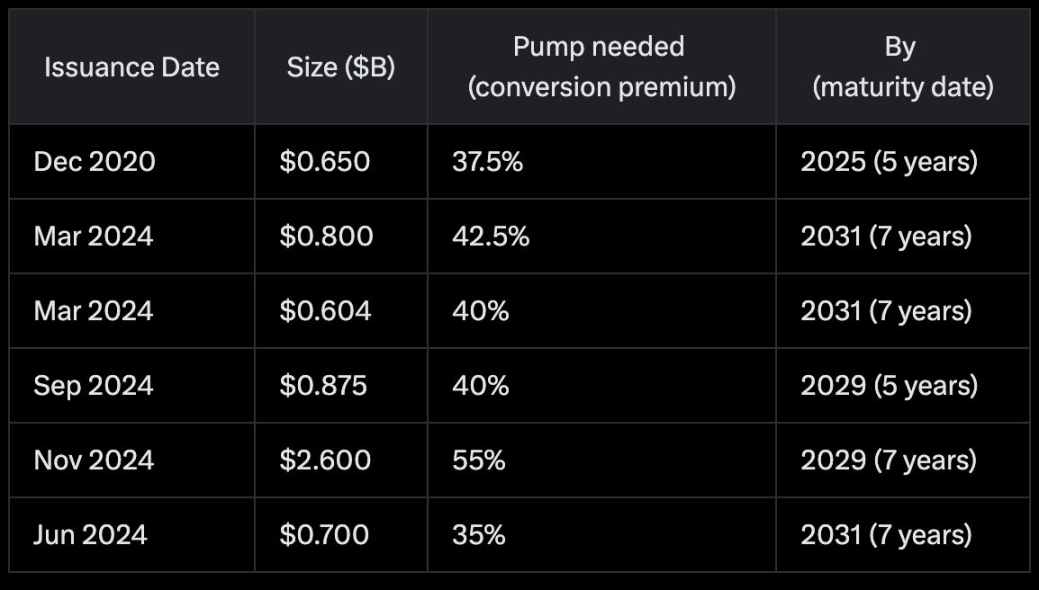Click the 2025 (5 years) maturity cell

[889, 162]
